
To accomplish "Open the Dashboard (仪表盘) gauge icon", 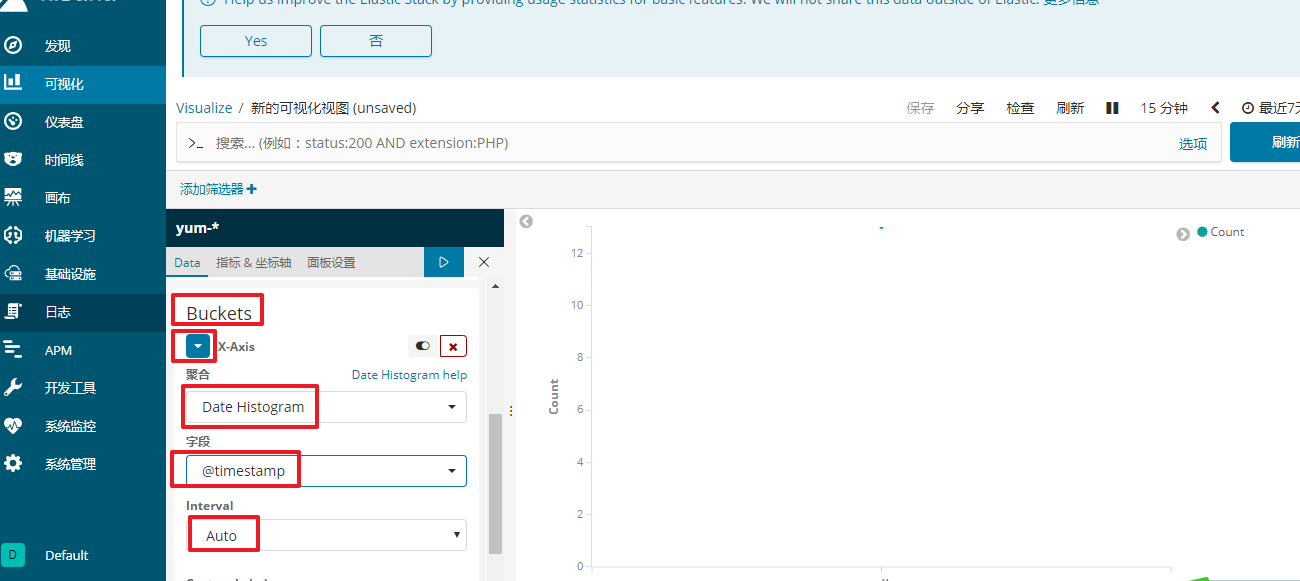I will pyautogui.click(x=13, y=121).
